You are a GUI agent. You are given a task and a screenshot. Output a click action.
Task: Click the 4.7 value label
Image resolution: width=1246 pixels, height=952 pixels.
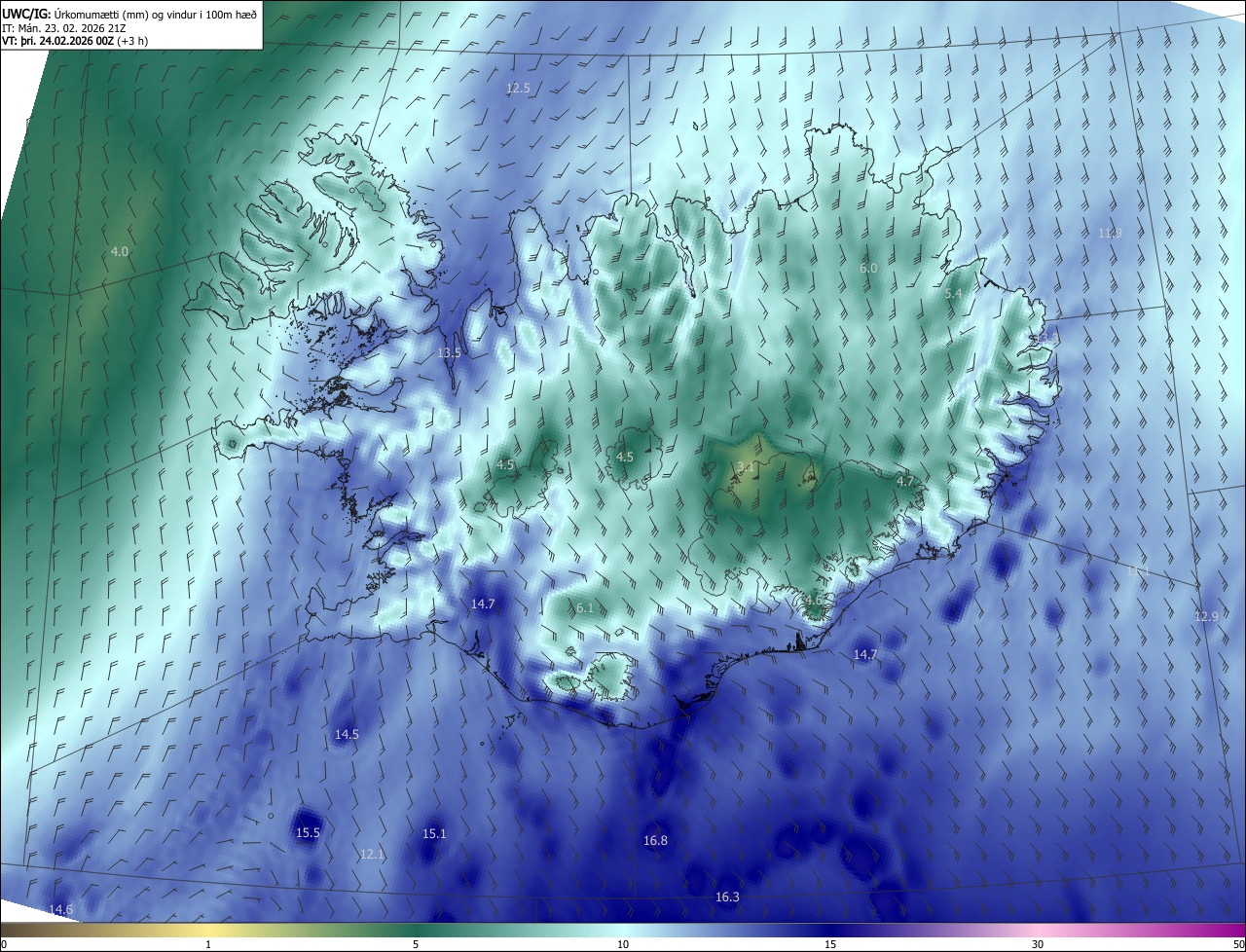(x=905, y=481)
